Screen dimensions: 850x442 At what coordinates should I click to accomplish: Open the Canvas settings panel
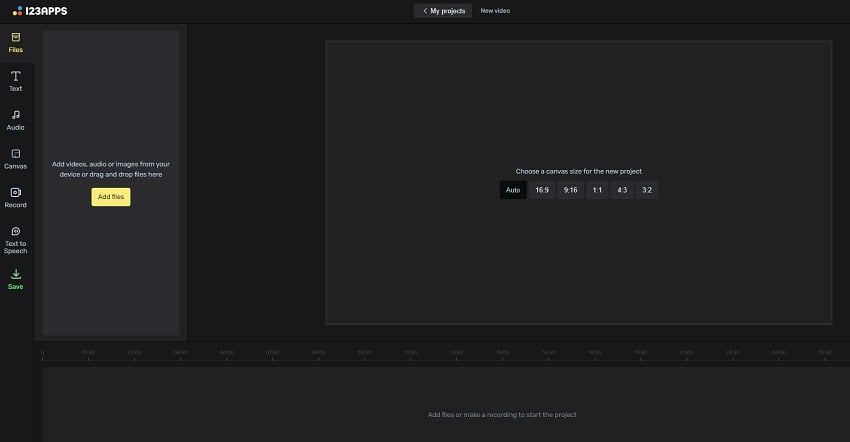coord(16,159)
